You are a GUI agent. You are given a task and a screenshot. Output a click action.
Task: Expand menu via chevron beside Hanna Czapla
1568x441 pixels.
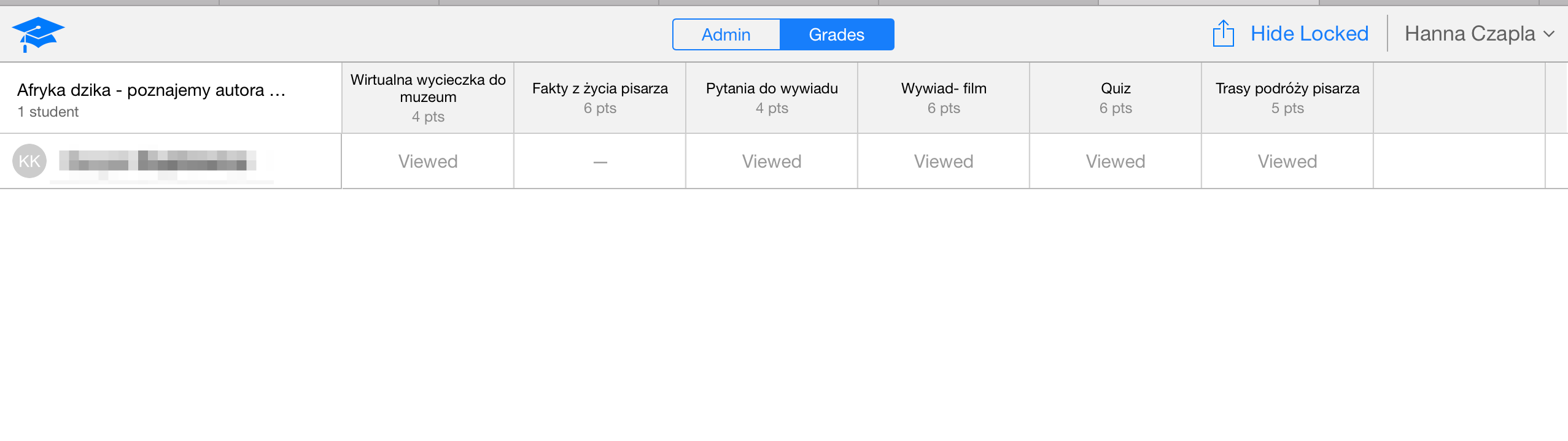point(1549,34)
